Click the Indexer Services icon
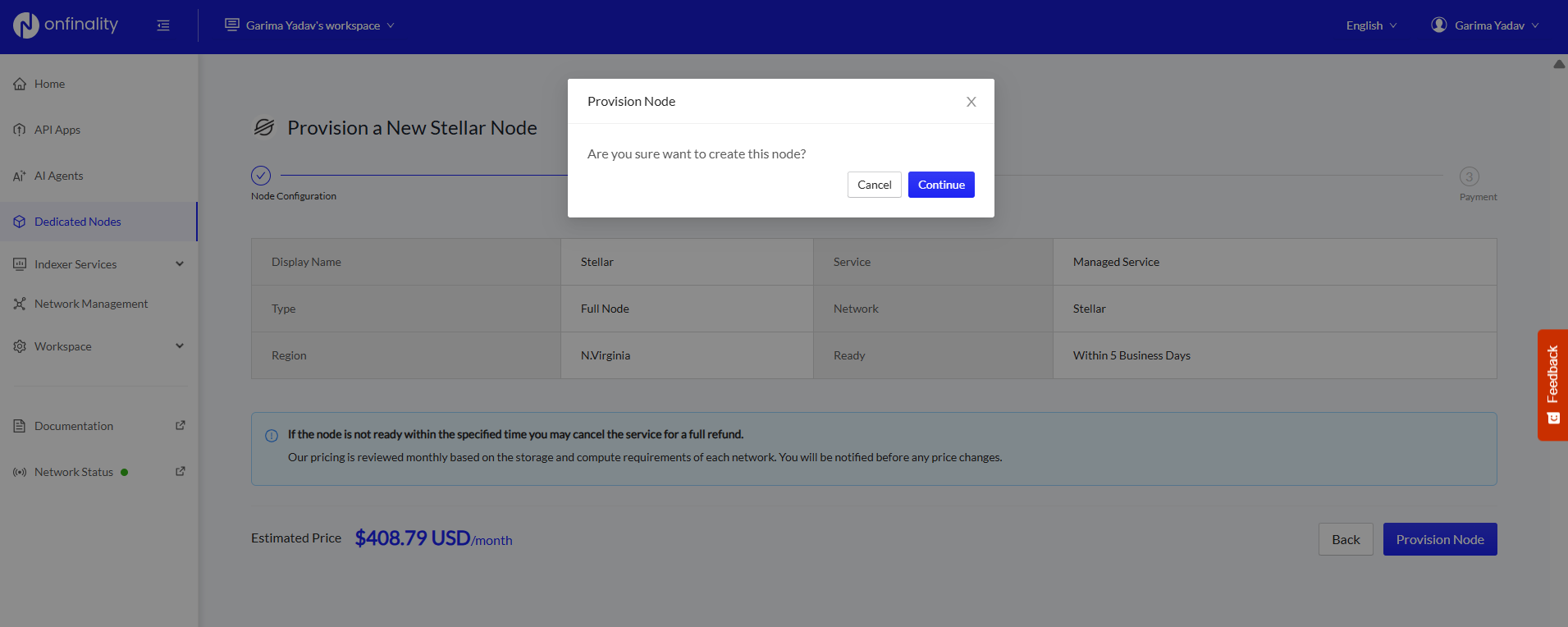The height and width of the screenshot is (627, 1568). click(20, 264)
